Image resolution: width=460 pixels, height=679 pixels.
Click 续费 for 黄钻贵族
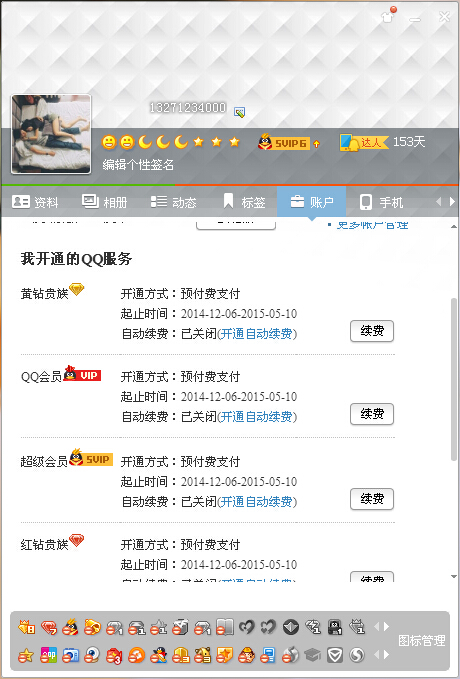click(x=372, y=331)
